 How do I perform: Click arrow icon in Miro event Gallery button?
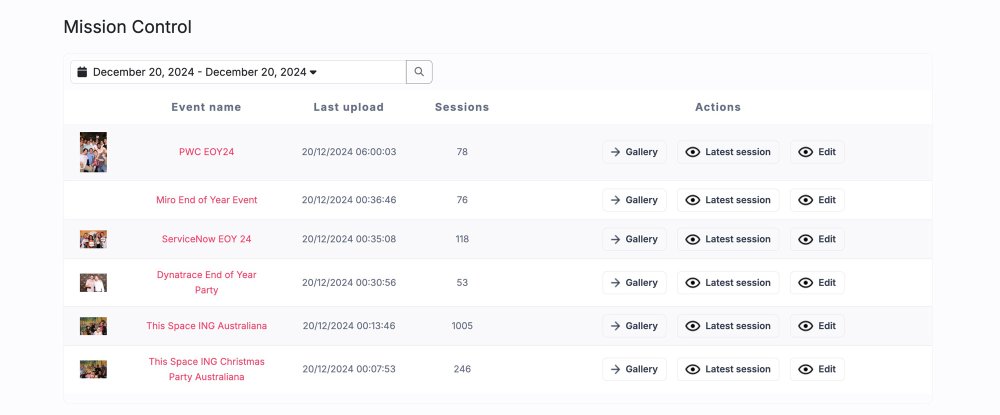click(x=616, y=200)
